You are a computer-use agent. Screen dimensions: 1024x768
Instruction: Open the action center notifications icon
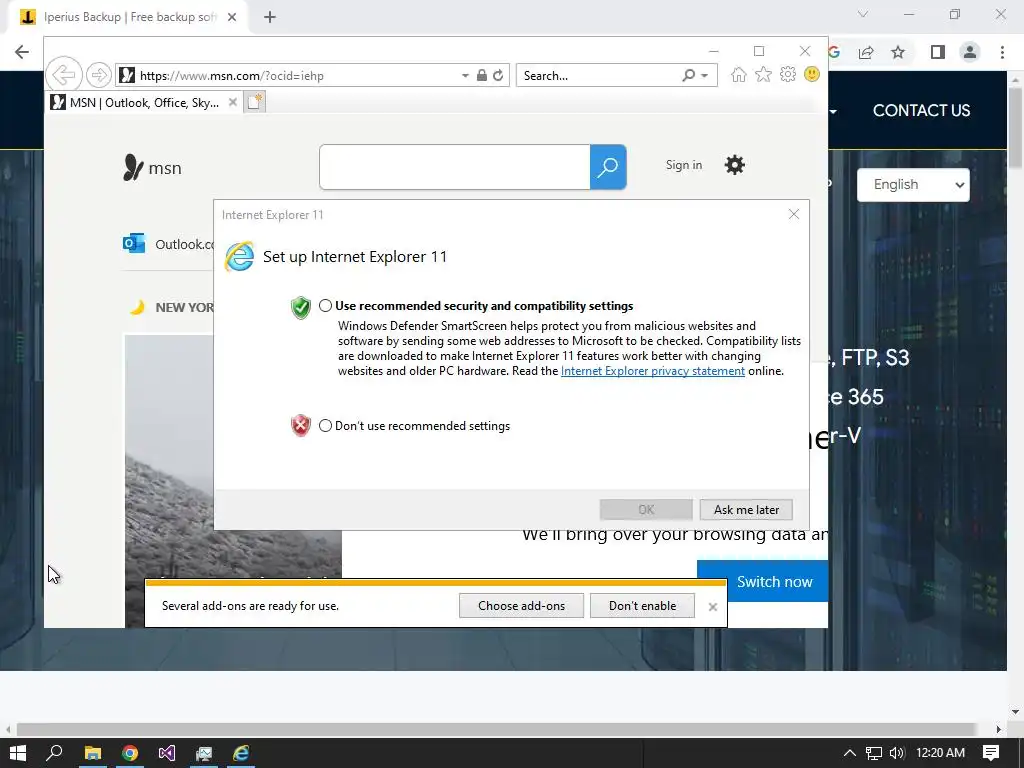coord(991,753)
